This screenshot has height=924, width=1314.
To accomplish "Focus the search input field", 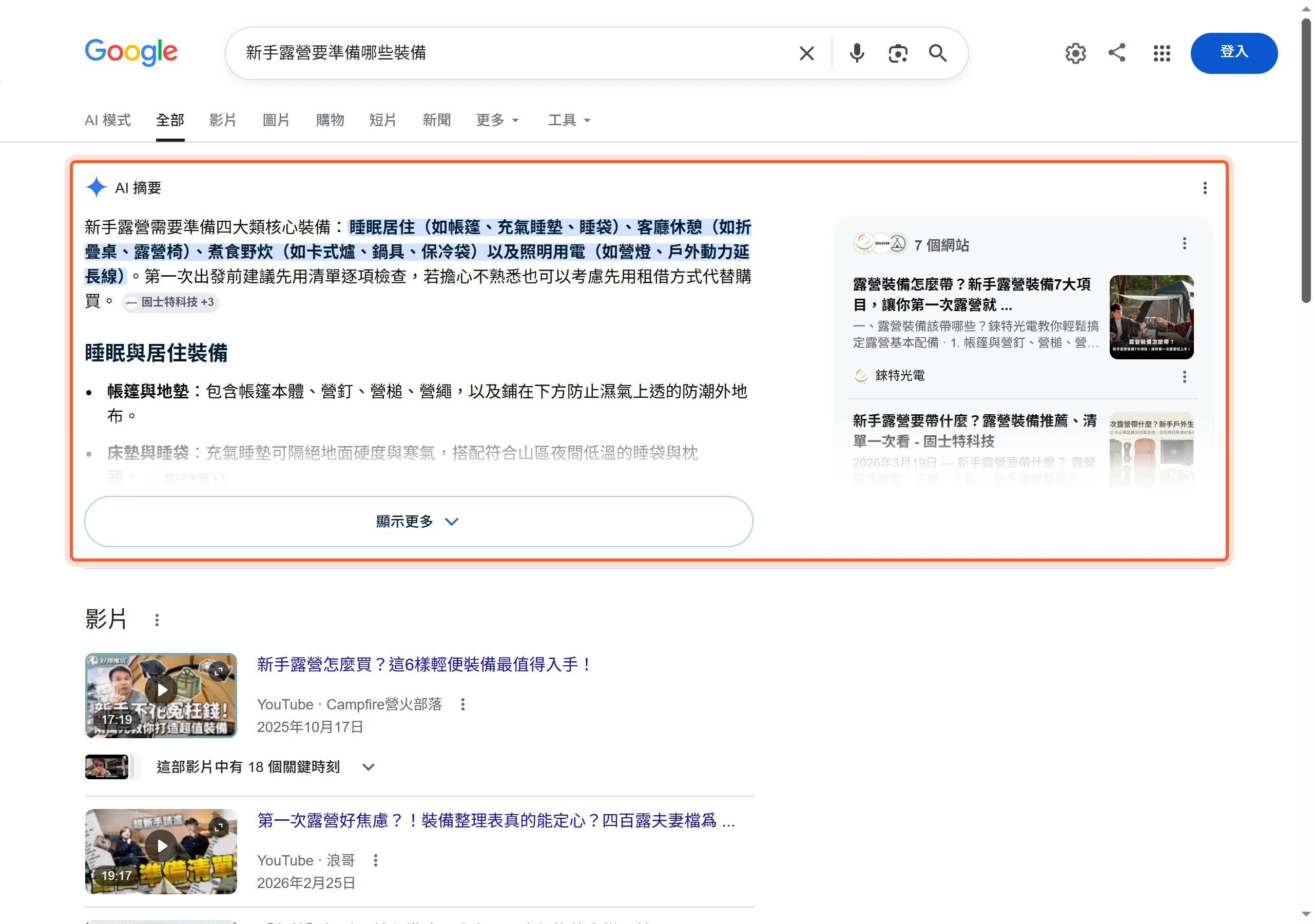I will (x=515, y=53).
